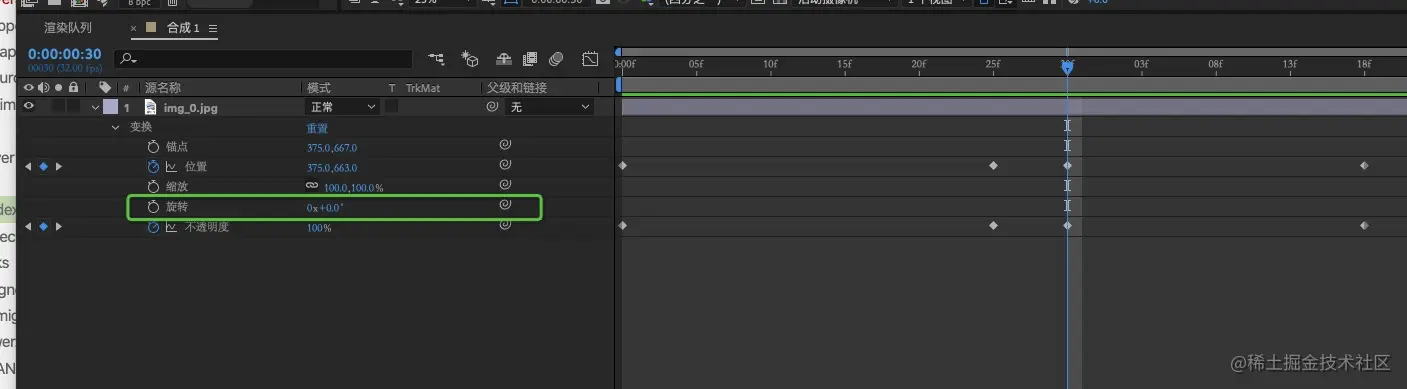Click the 位置 value 375.0,663.0

click(332, 168)
